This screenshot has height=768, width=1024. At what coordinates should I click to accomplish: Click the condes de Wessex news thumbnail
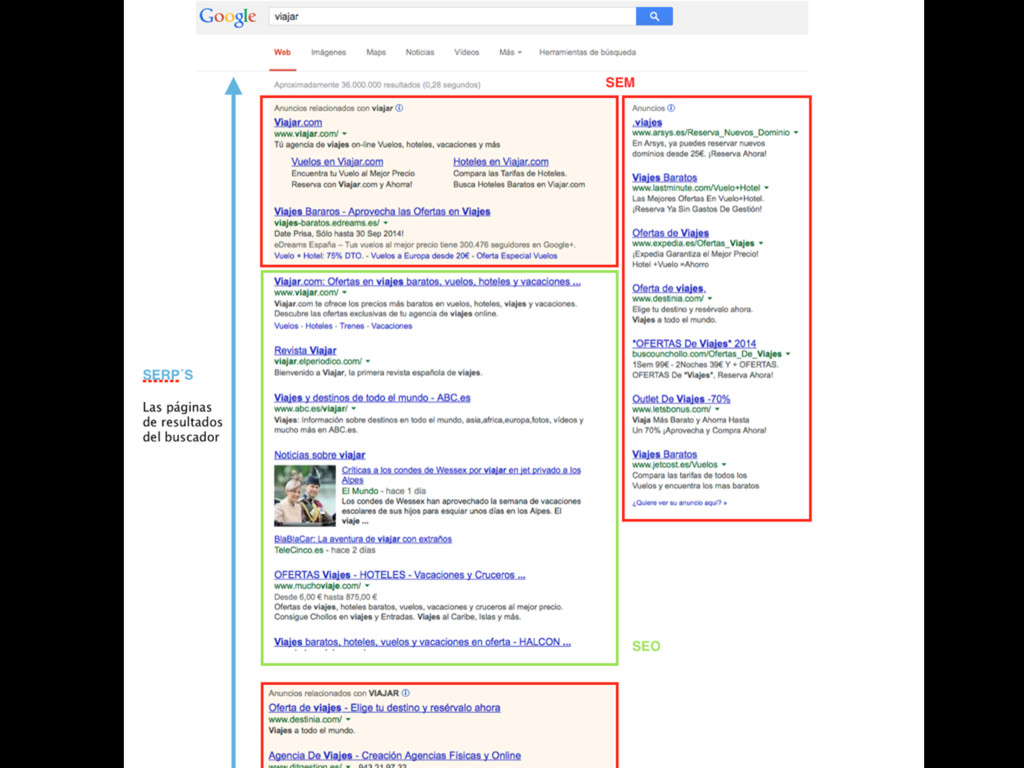[x=304, y=496]
